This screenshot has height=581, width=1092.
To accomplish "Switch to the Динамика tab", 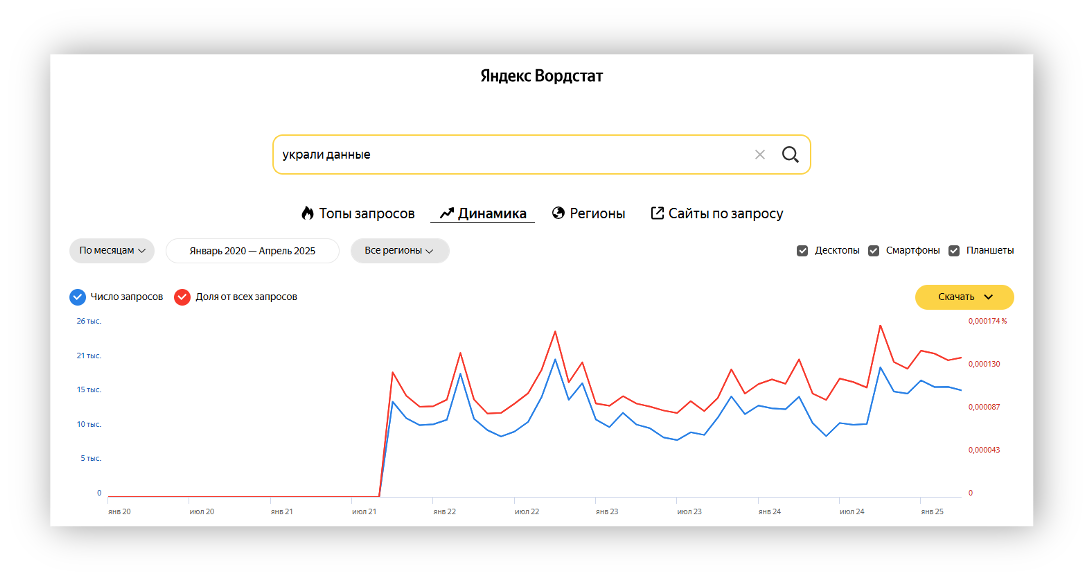I will tap(483, 213).
